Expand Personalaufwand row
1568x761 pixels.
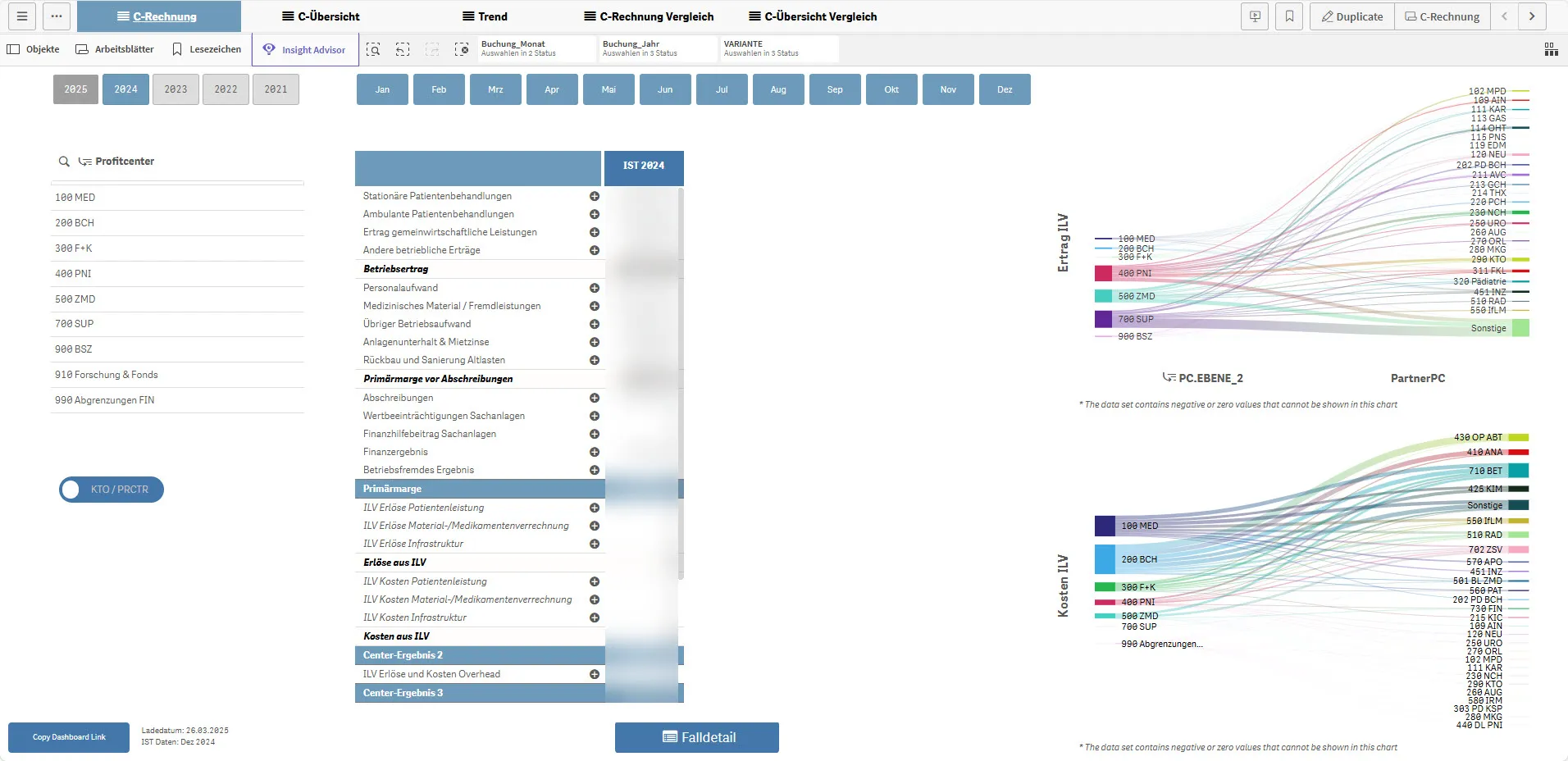click(x=595, y=288)
